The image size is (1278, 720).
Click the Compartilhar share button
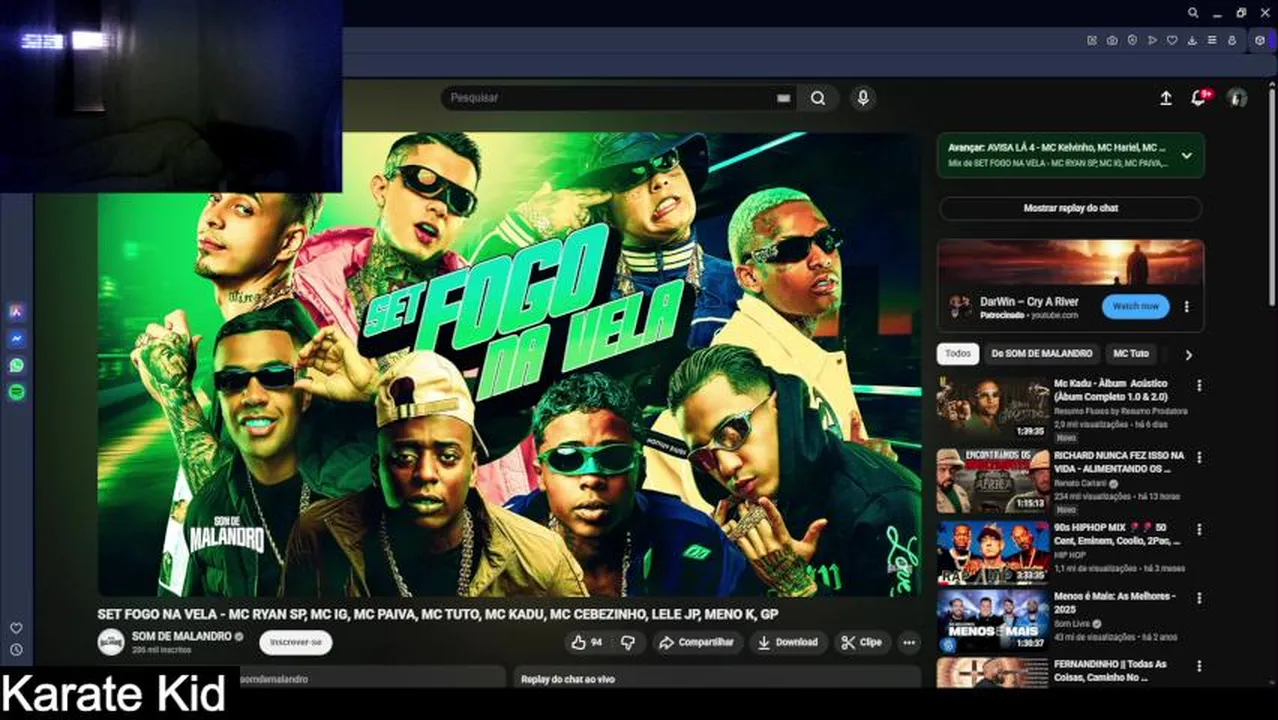tap(698, 642)
